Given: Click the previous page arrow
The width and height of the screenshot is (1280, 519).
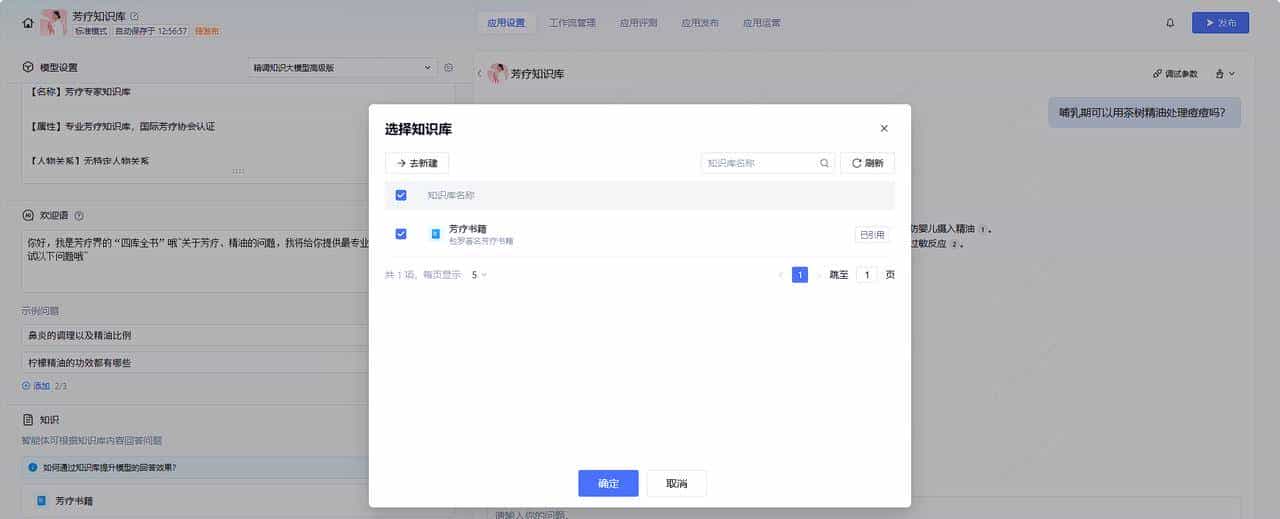Looking at the screenshot, I should 781,275.
